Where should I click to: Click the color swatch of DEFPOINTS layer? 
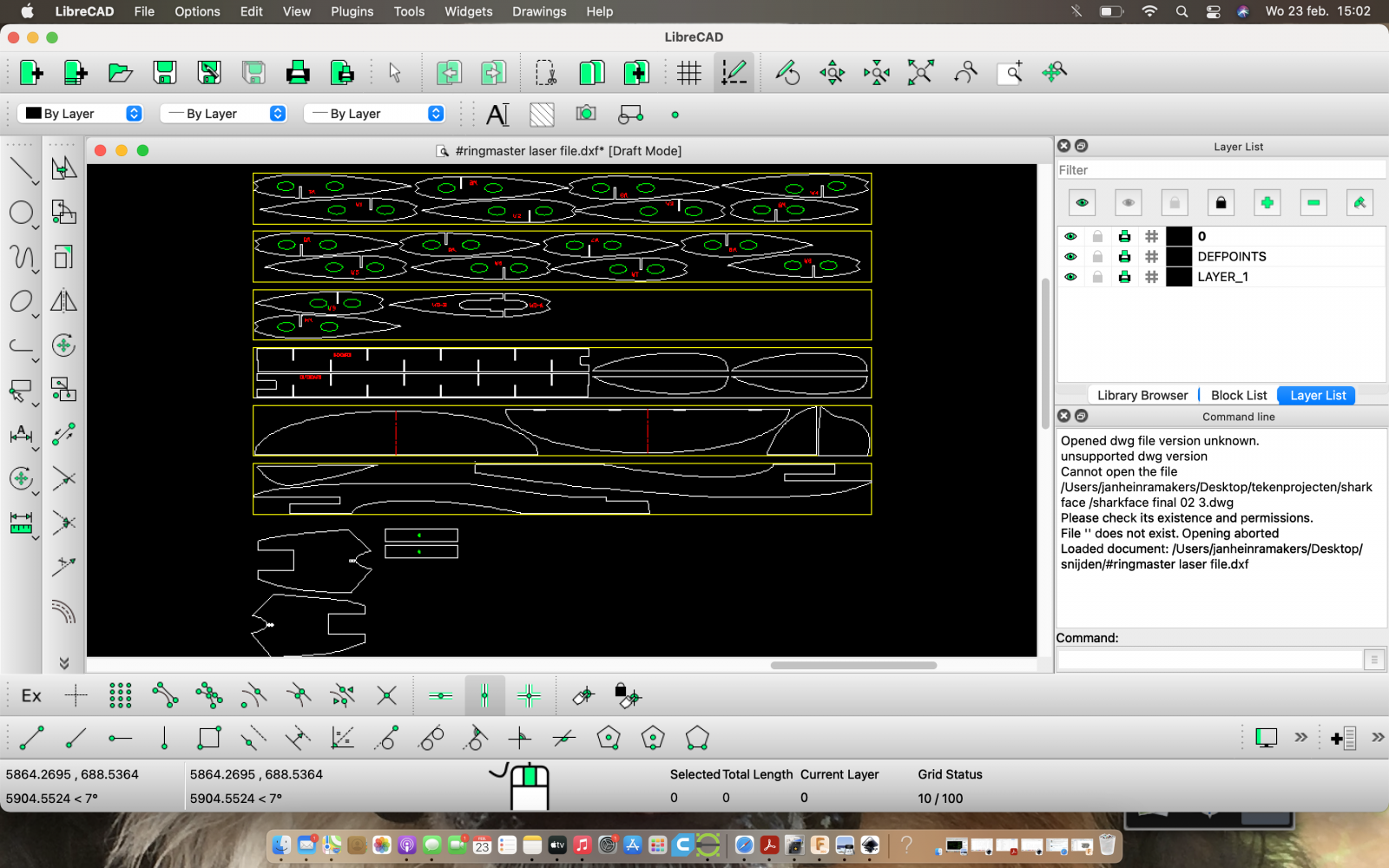pyautogui.click(x=1179, y=257)
